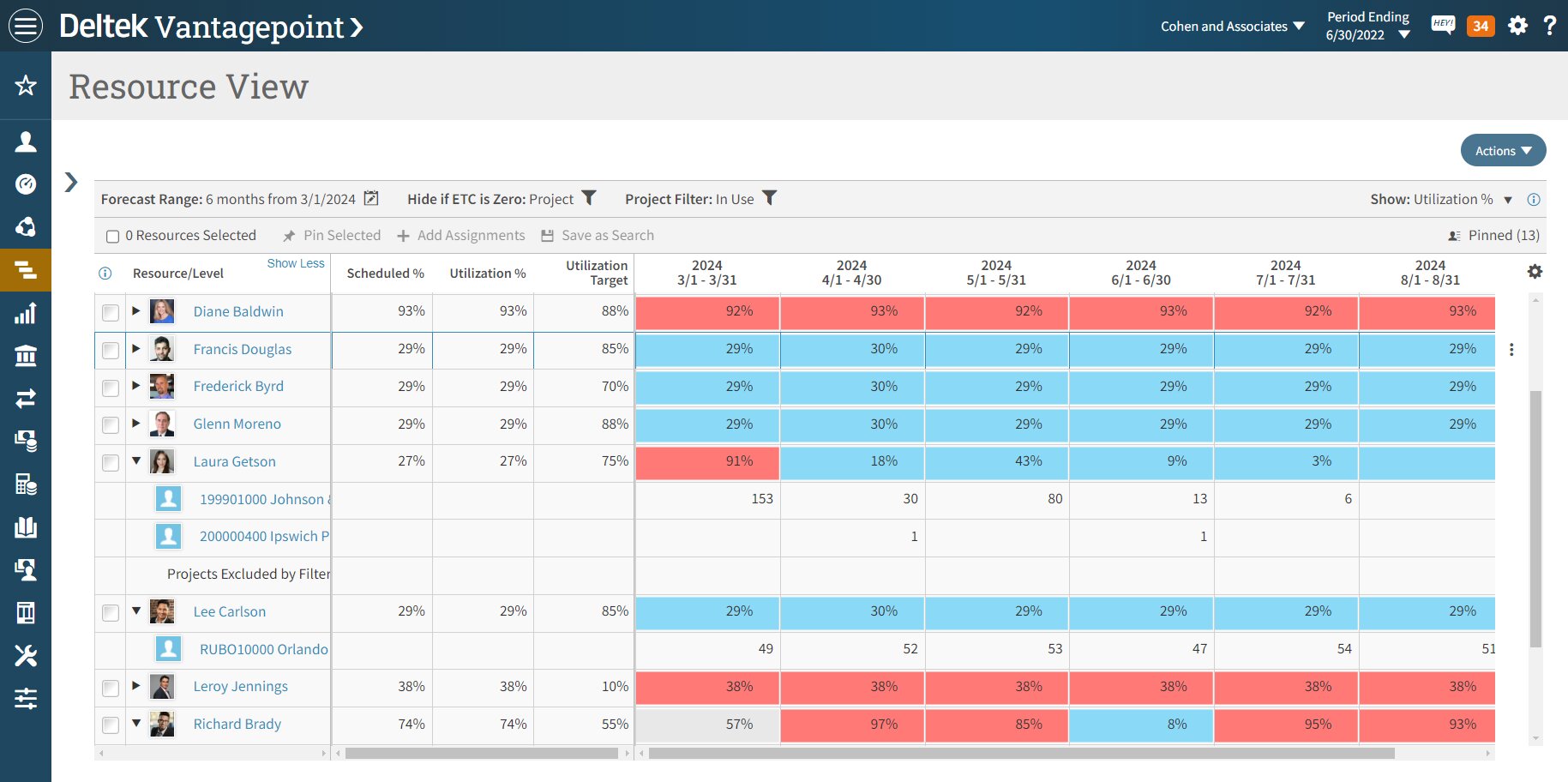Screen dimensions: 1568x782
Task: Open the notifications badge showing 34
Action: (x=1481, y=26)
